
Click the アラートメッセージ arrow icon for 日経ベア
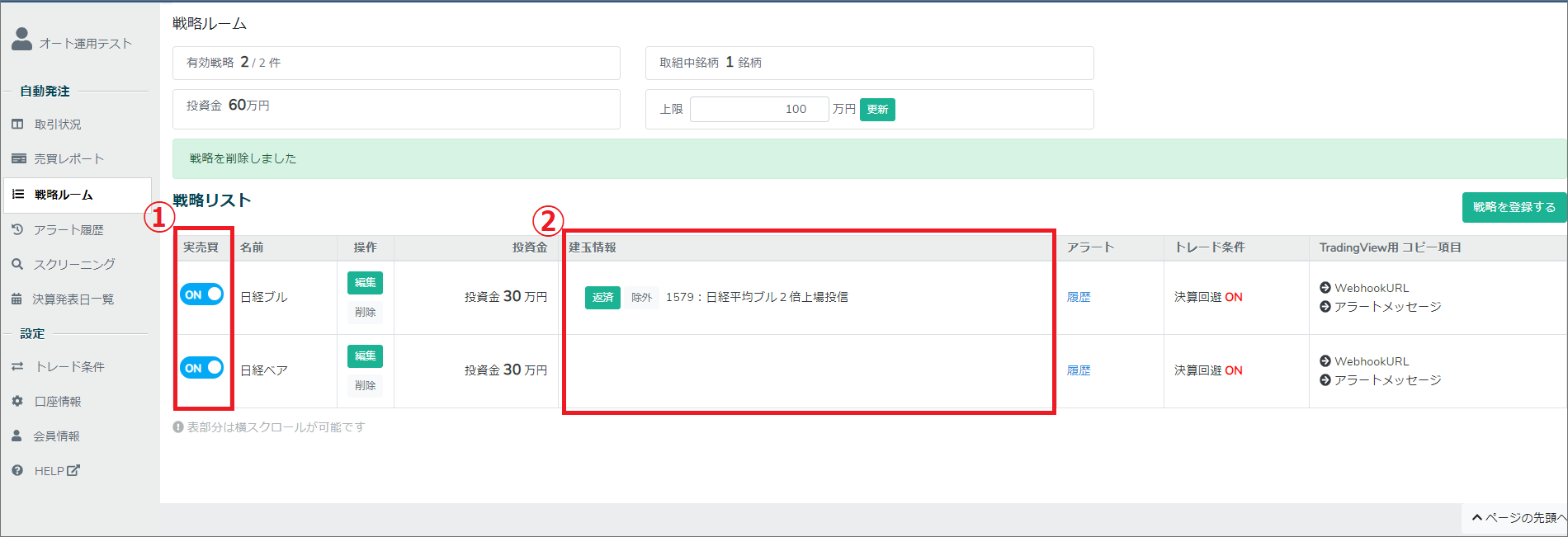point(1325,380)
